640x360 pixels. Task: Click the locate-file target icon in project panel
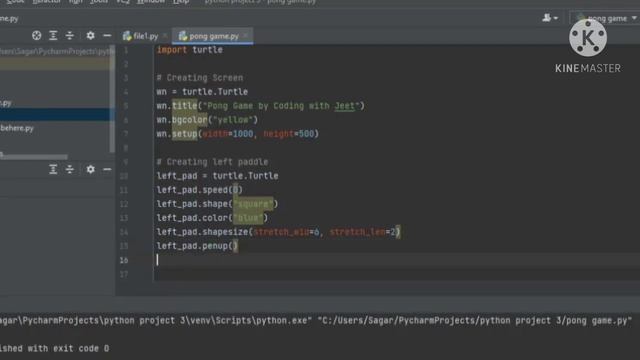36,36
